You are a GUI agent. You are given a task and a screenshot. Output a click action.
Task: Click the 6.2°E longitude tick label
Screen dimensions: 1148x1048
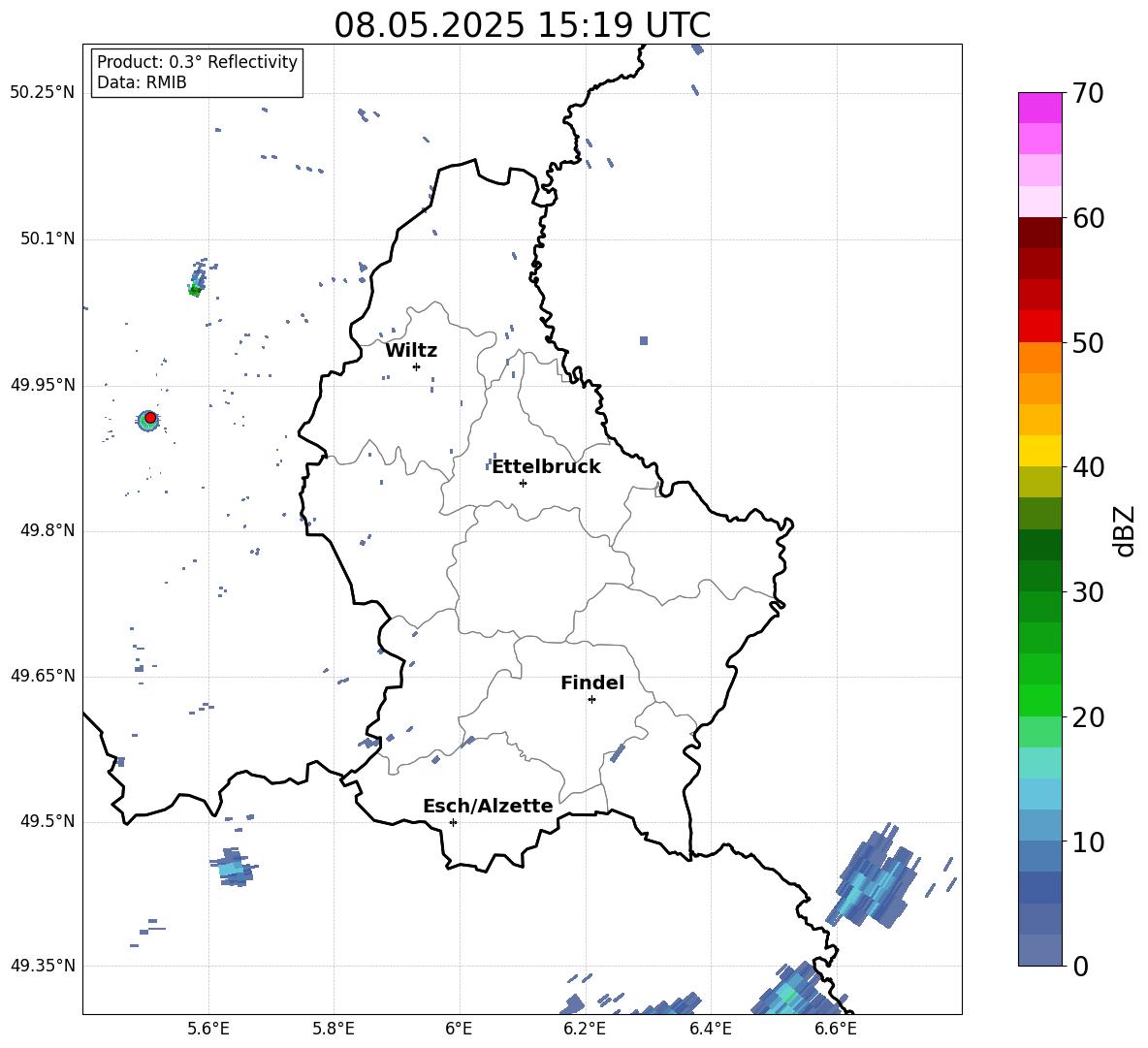point(585,1029)
